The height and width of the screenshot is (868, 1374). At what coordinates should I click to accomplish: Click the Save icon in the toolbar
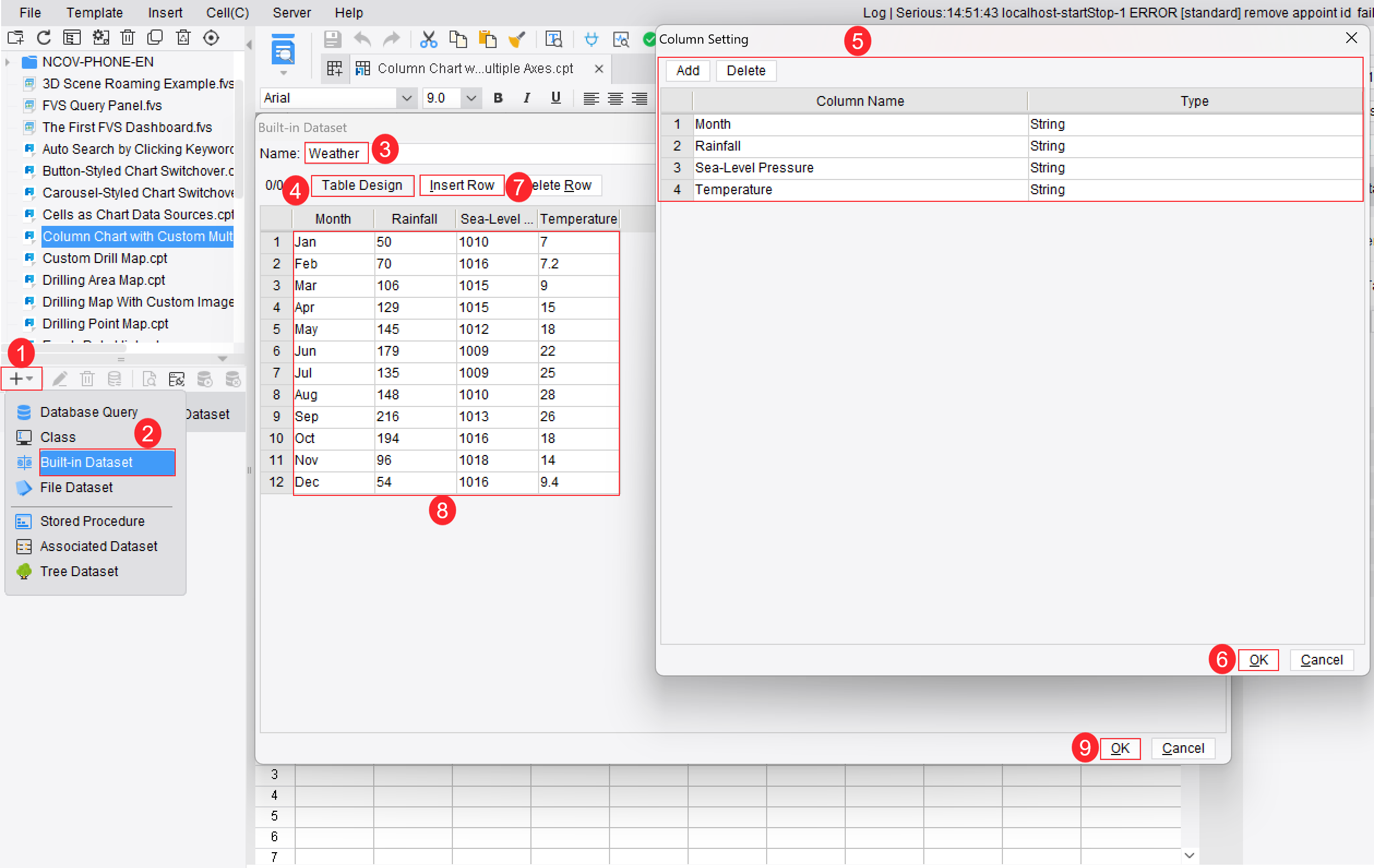point(332,39)
